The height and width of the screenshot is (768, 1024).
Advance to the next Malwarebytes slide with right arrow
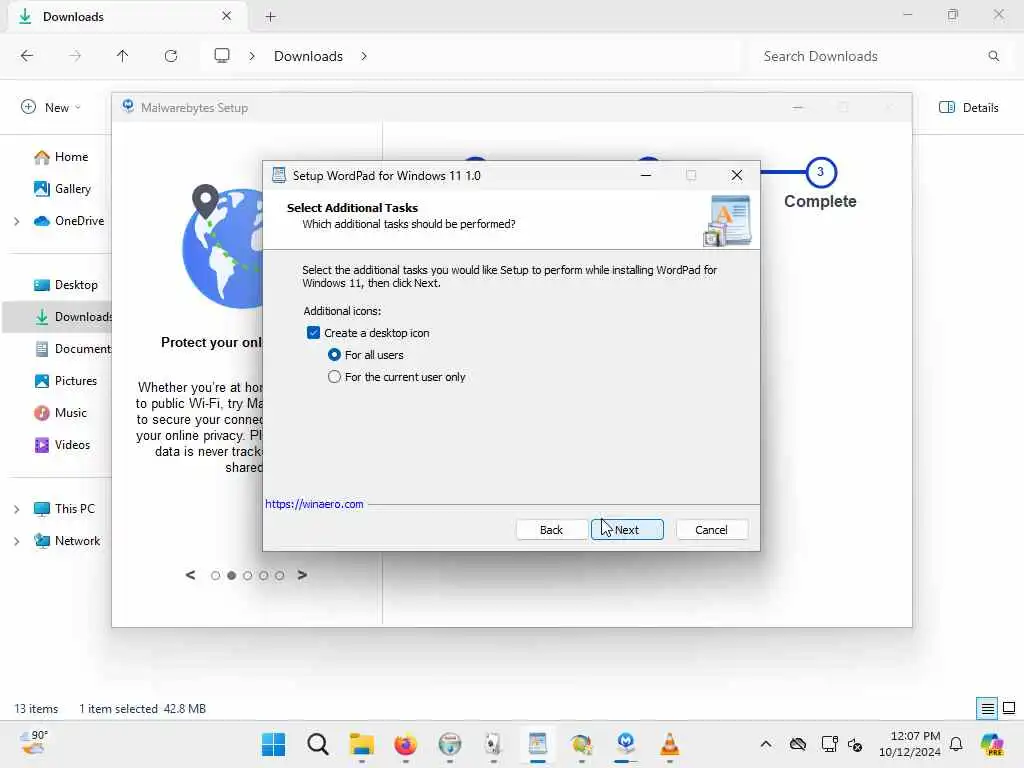(302, 575)
